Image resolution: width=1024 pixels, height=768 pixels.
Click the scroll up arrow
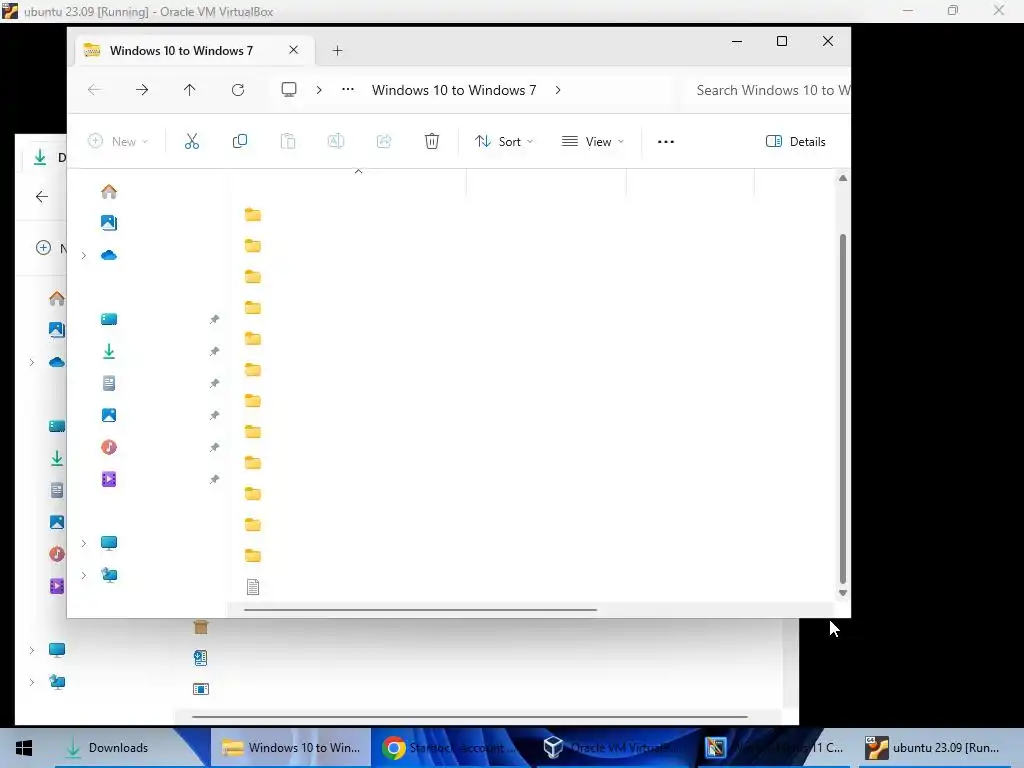842,178
